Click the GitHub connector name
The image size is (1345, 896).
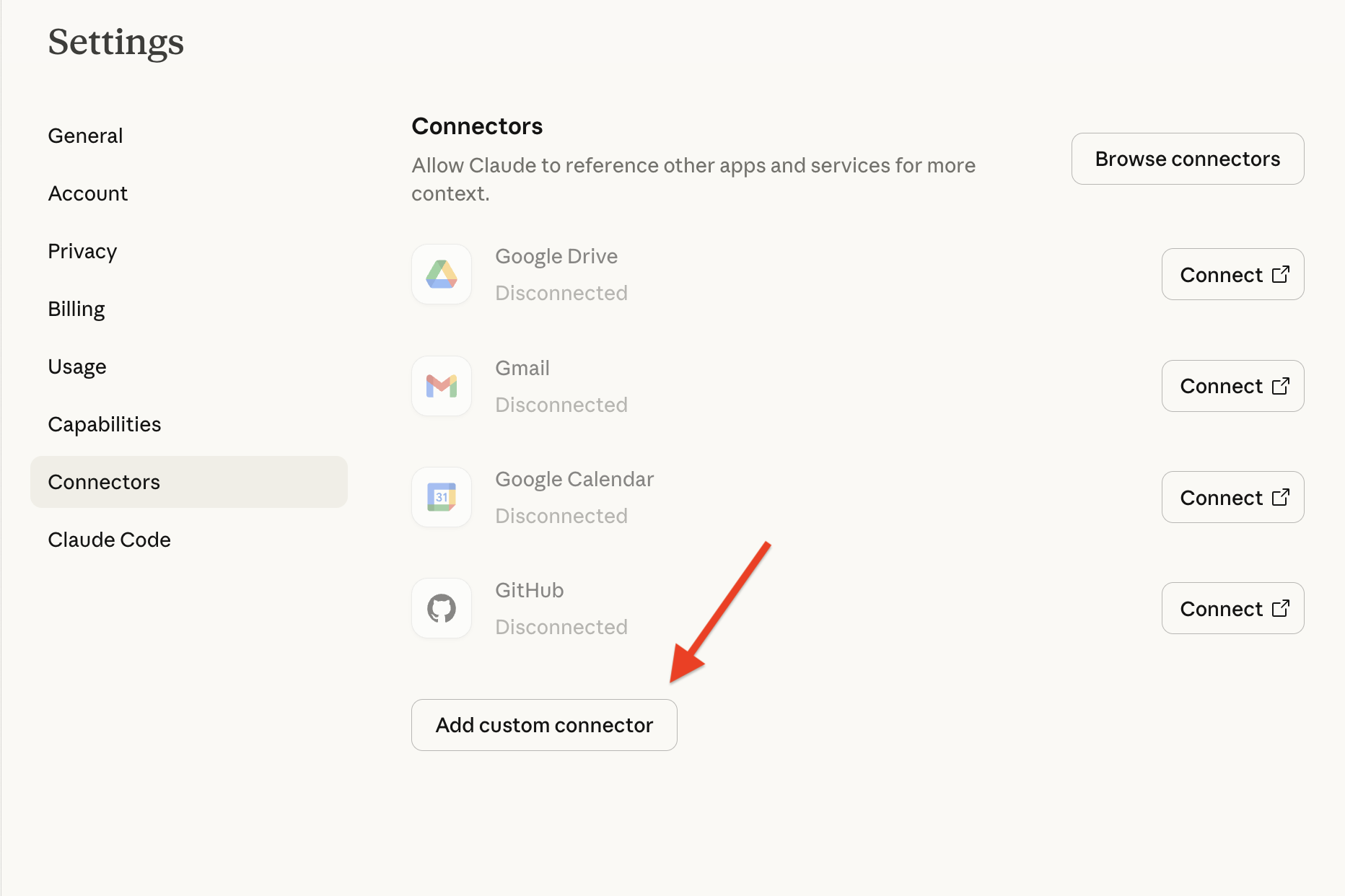pyautogui.click(x=530, y=590)
